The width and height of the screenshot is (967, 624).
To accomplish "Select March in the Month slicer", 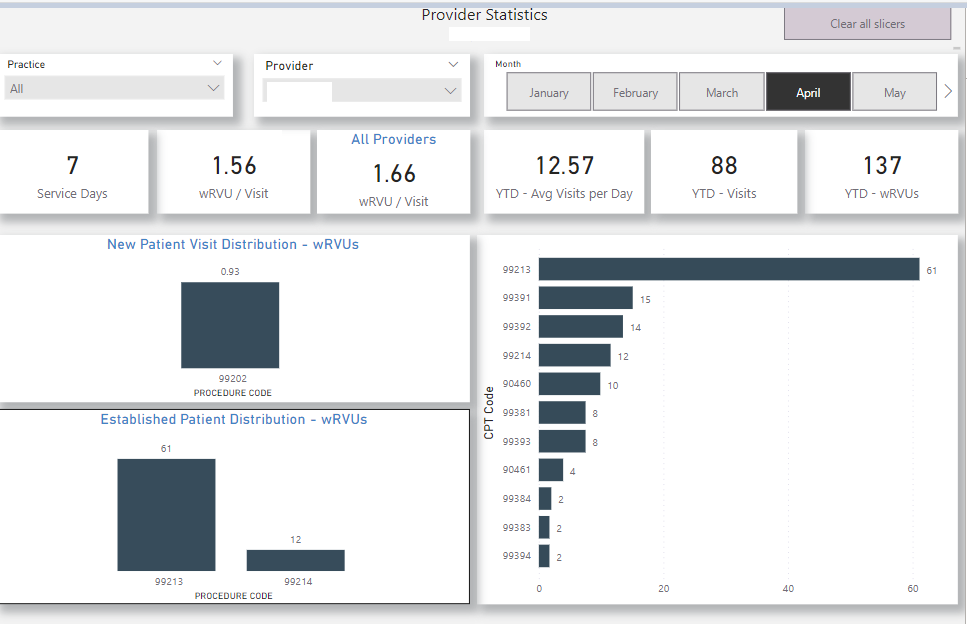I will pyautogui.click(x=722, y=92).
